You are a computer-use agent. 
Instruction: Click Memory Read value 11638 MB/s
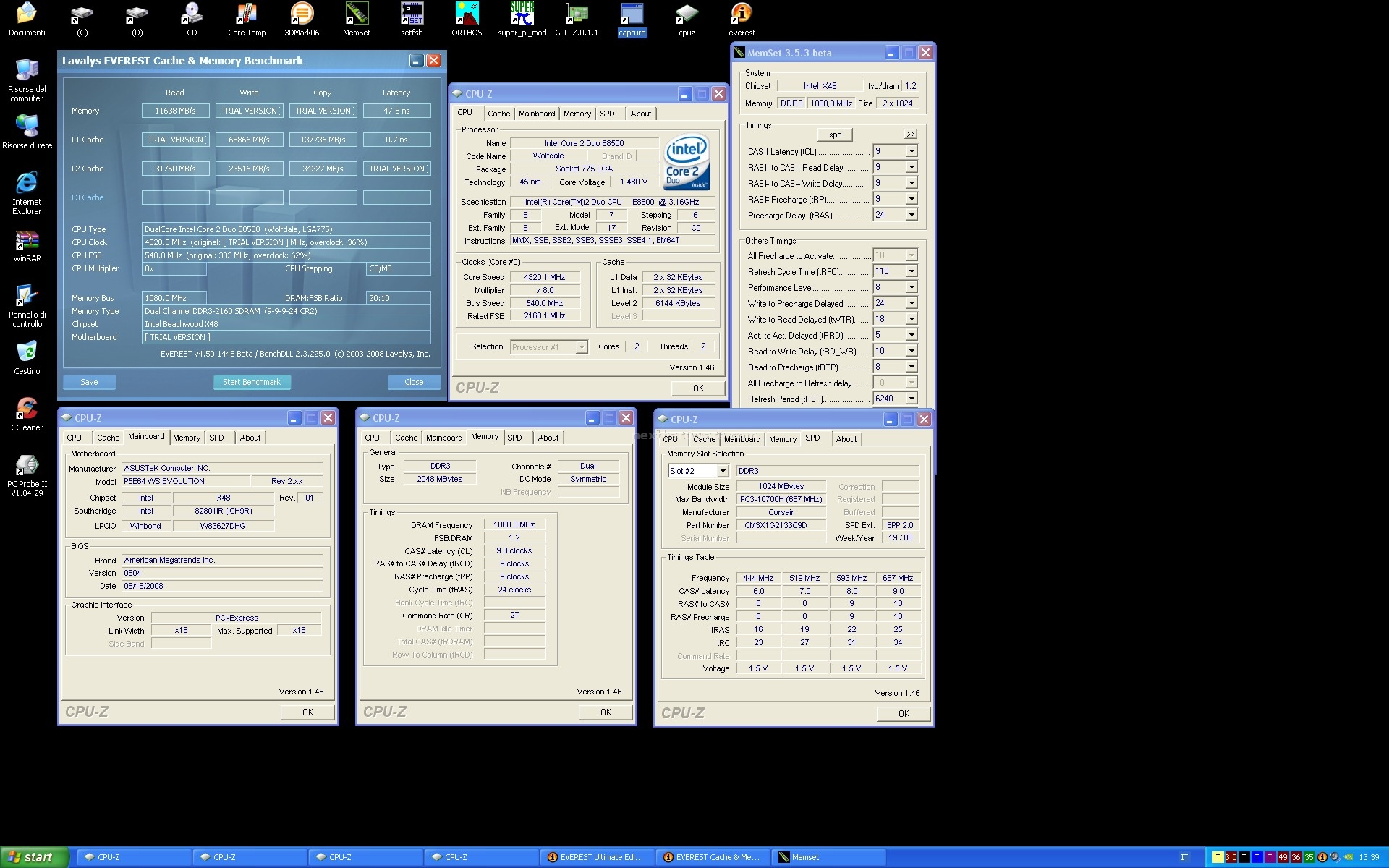[x=176, y=111]
